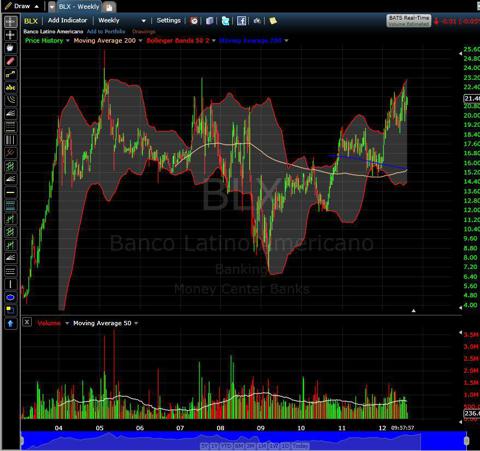Select the trend line drawing tool
This screenshot has width=480, height=451.
pos(10,74)
